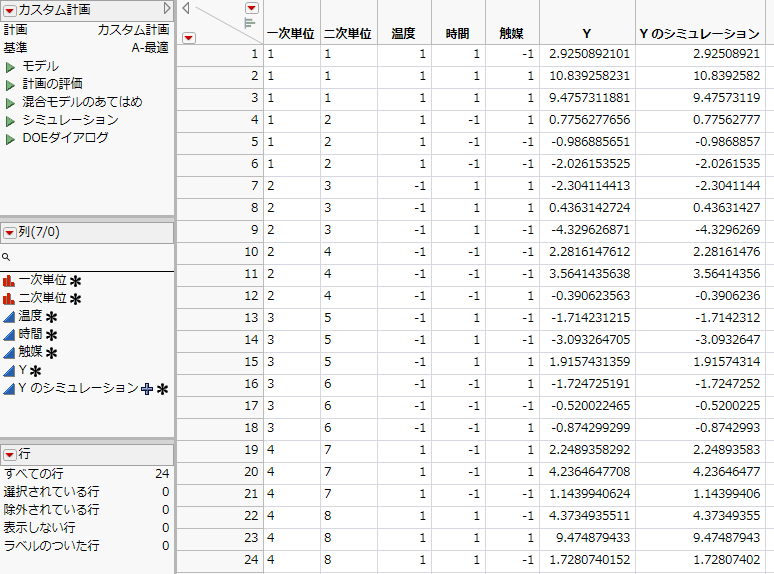Select 温度 in the columns list
Viewport: 774px width, 574px height.
tap(31, 316)
